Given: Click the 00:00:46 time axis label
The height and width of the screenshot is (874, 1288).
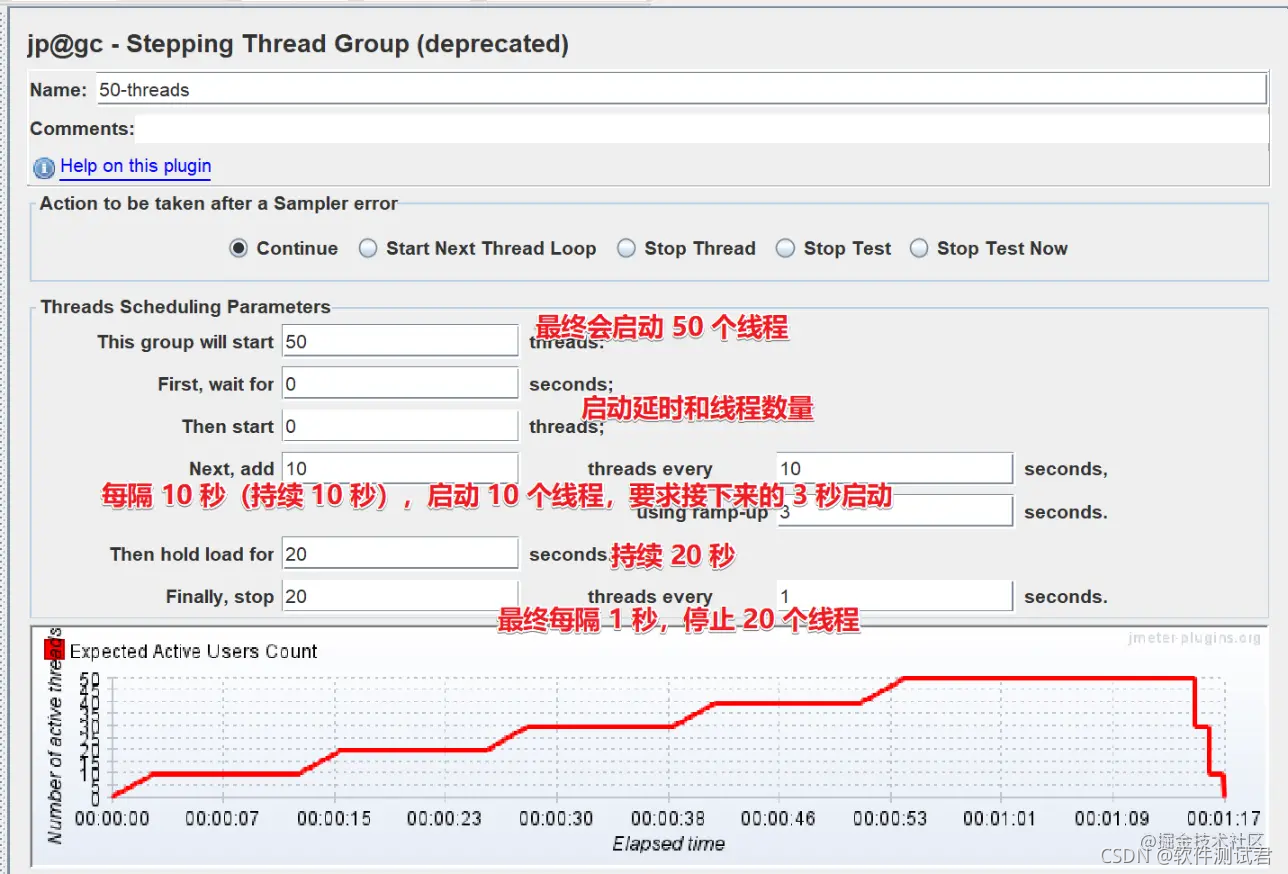Looking at the screenshot, I should 779,818.
